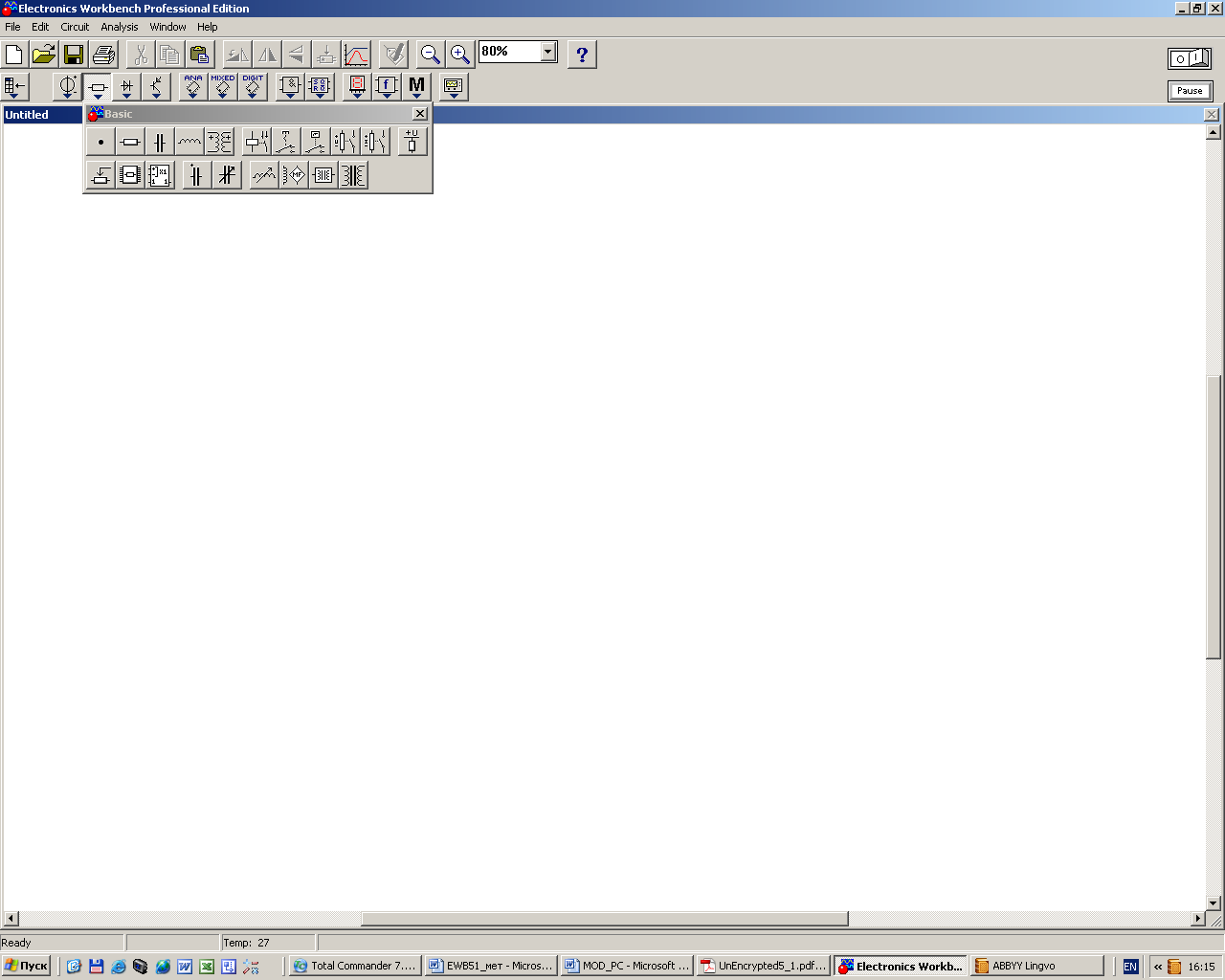The height and width of the screenshot is (980, 1225).
Task: Click the EN language indicator
Action: pyautogui.click(x=1130, y=967)
